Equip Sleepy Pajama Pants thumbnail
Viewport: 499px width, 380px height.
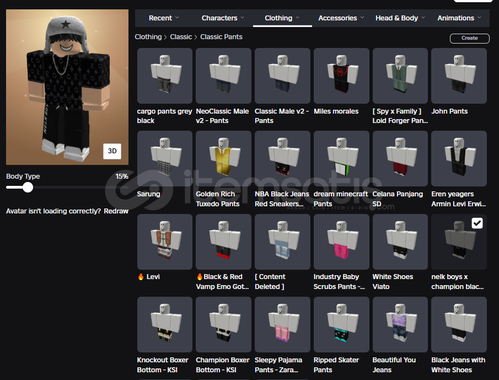pyautogui.click(x=282, y=325)
